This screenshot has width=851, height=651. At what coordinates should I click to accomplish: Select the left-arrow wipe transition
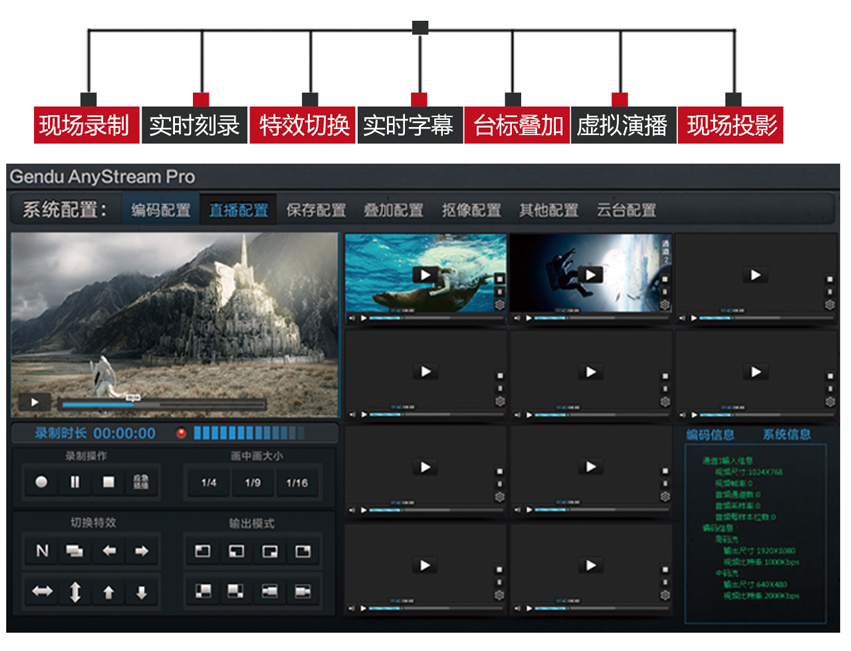(x=109, y=551)
